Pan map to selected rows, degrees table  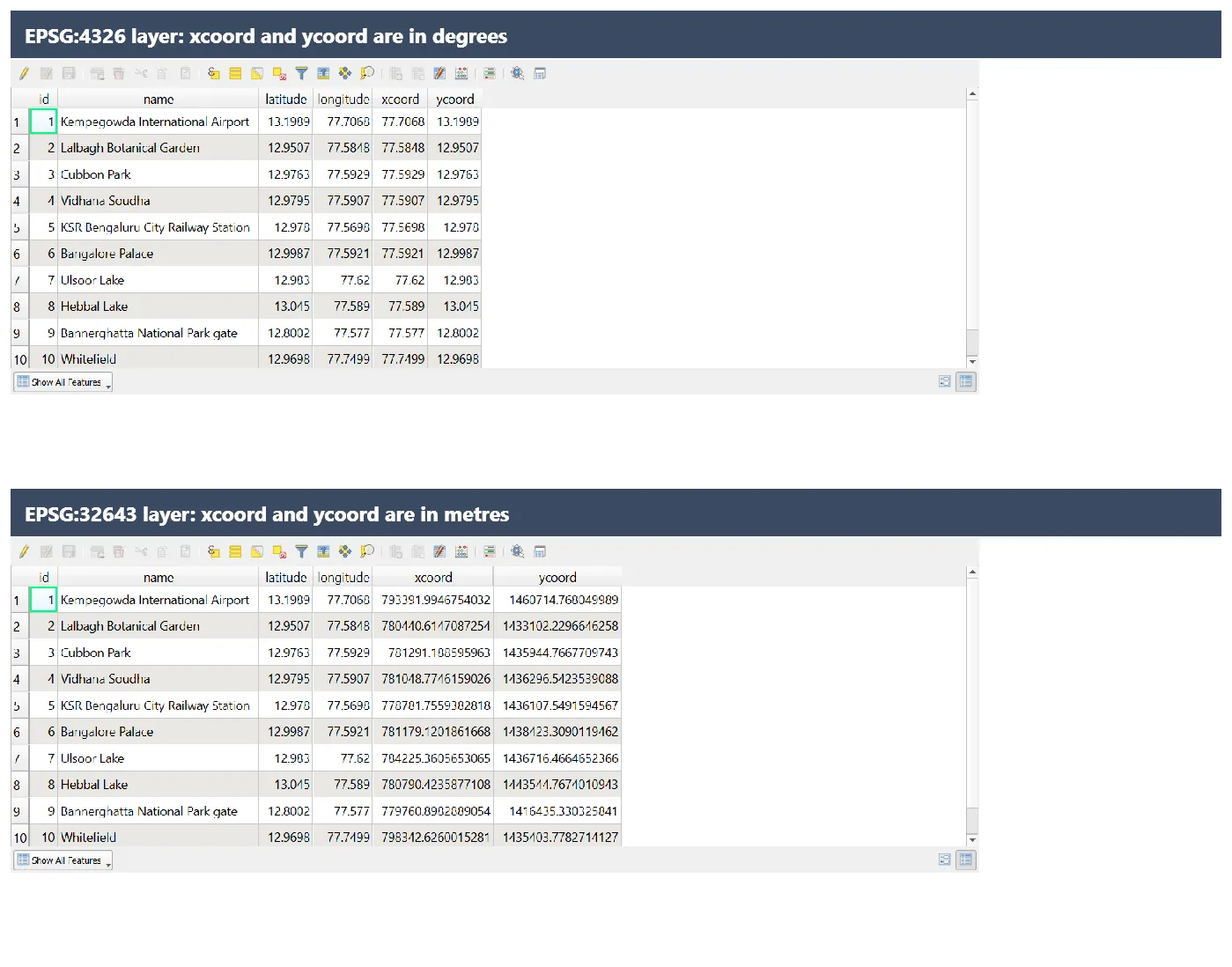coord(345,73)
